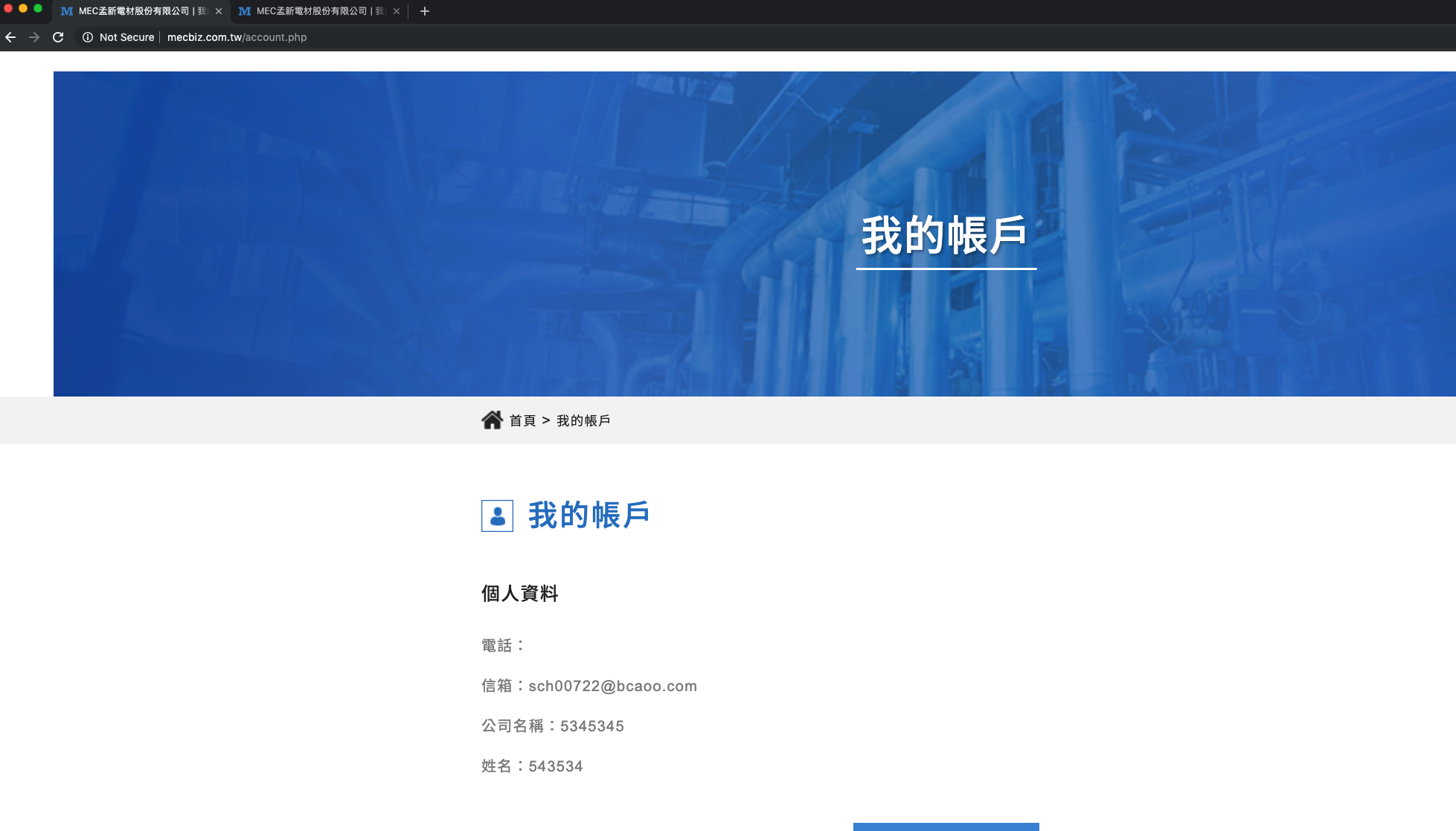
Task: Close the first MEC tab
Action: [219, 11]
